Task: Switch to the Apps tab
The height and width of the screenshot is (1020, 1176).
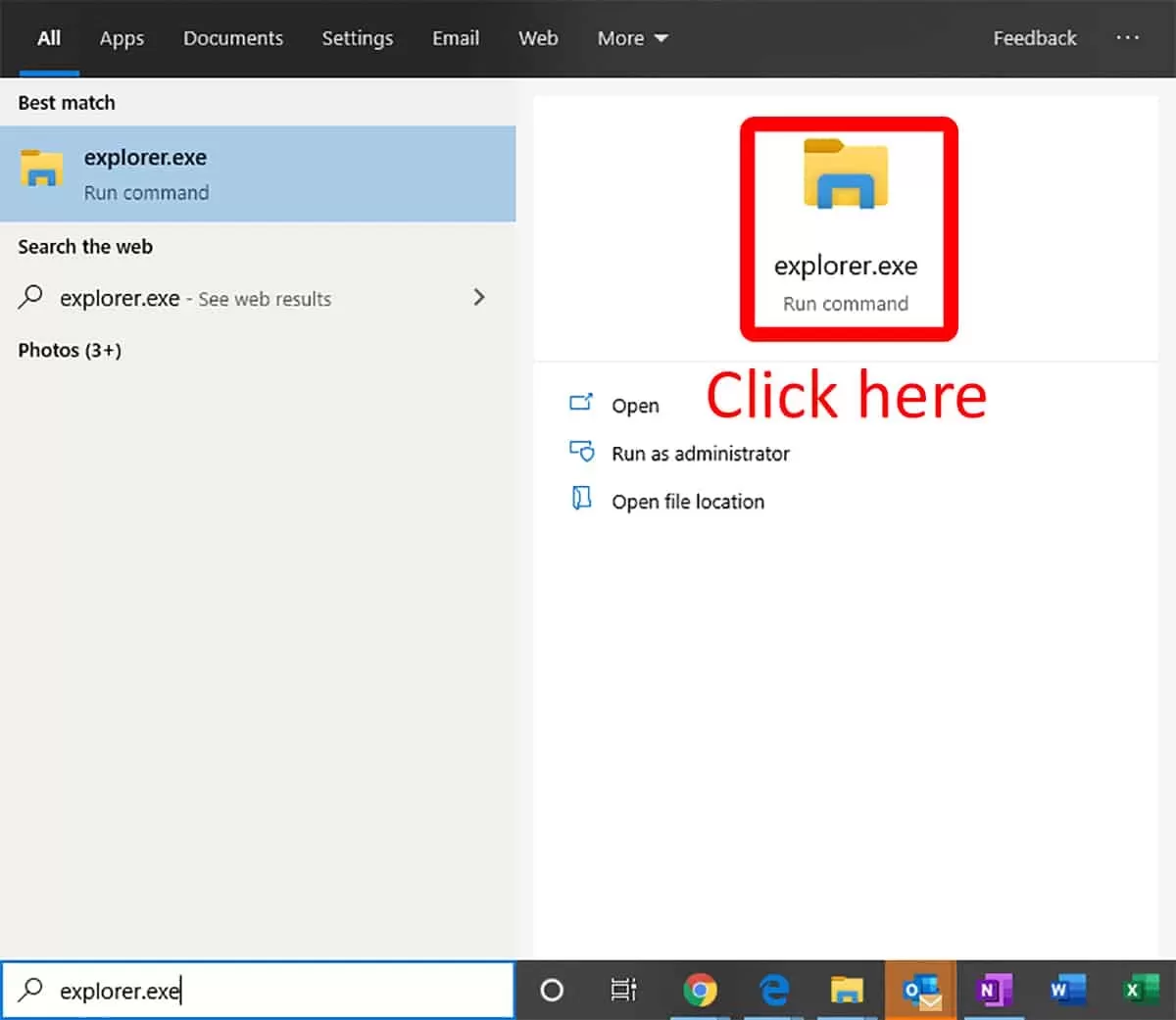Action: [122, 38]
